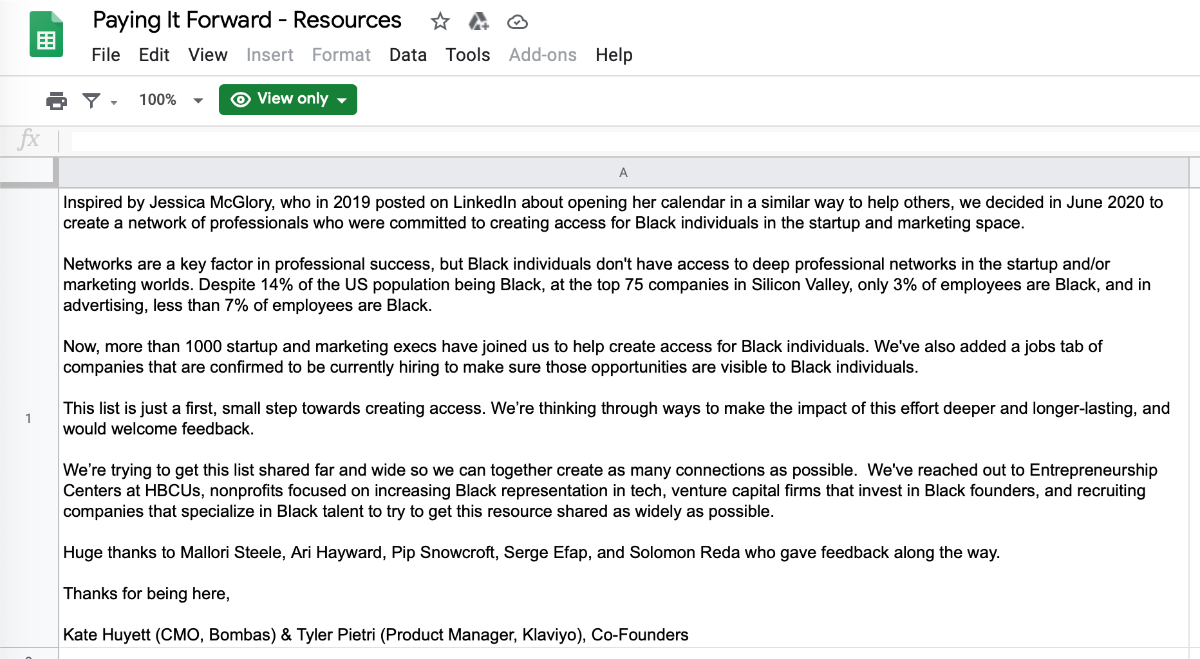
Task: Expand the filter views dropdown arrow
Action: pyautogui.click(x=114, y=101)
